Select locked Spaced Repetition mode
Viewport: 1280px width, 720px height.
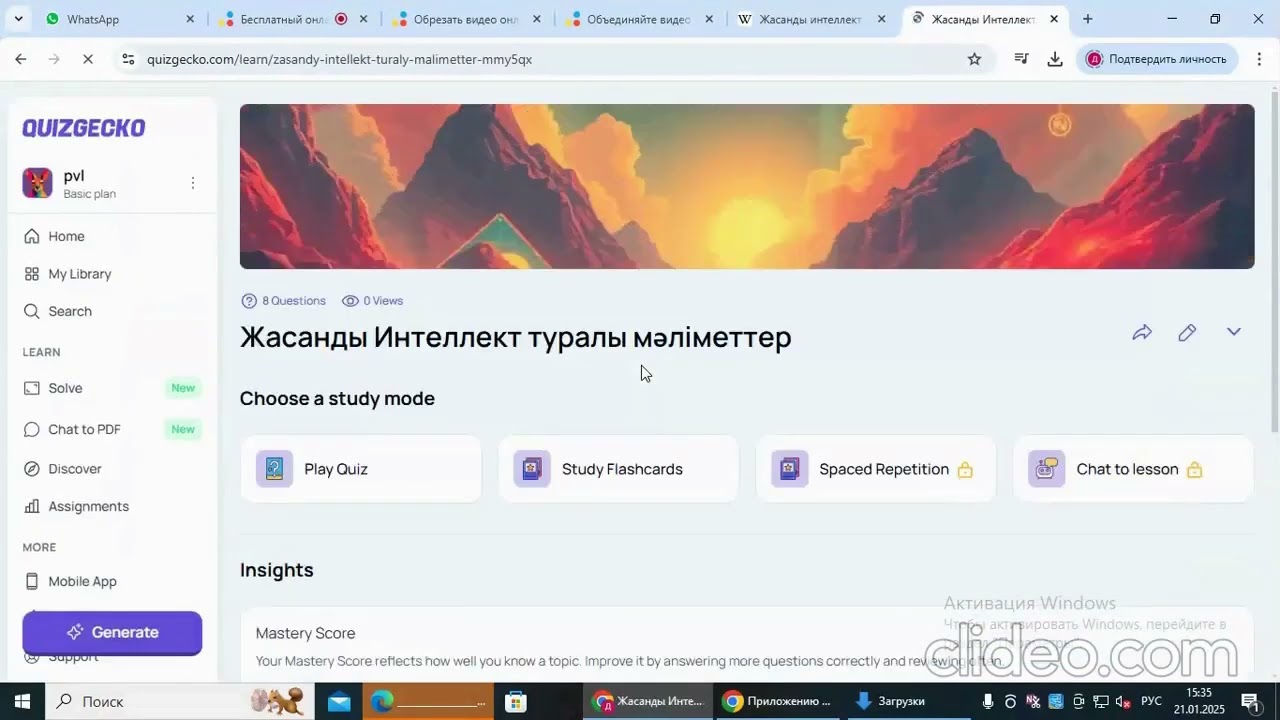[x=876, y=469]
